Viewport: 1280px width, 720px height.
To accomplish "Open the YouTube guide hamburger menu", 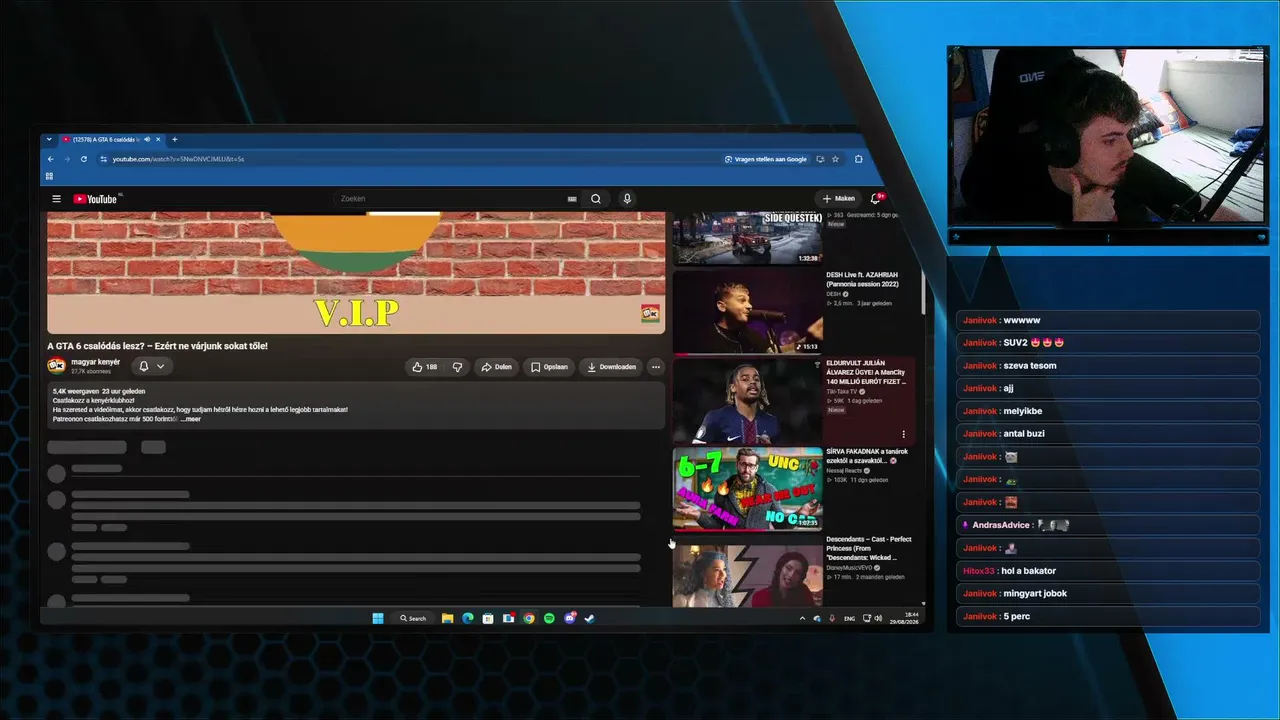I will (x=57, y=199).
